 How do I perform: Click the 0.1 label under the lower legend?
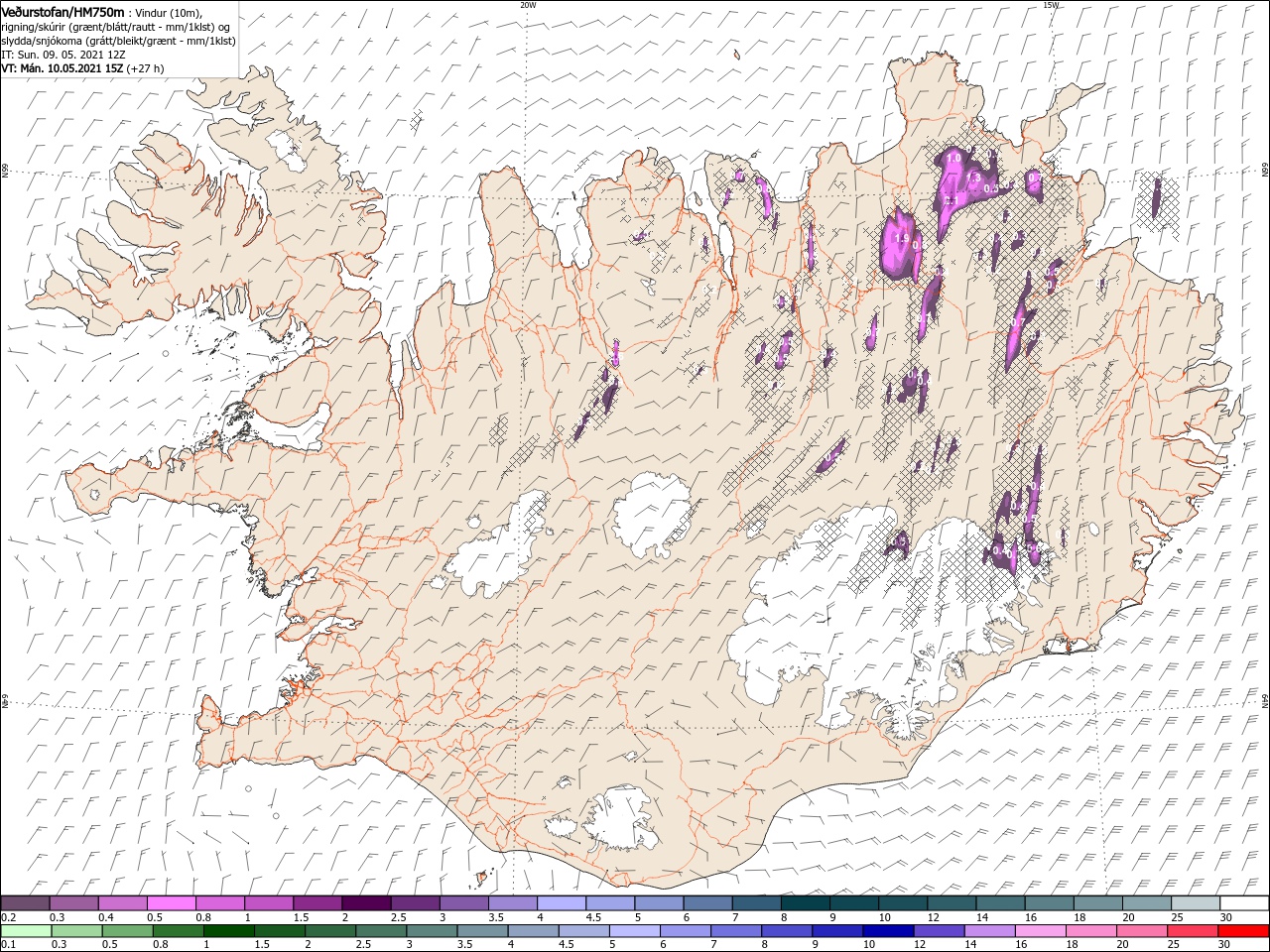click(x=8, y=945)
